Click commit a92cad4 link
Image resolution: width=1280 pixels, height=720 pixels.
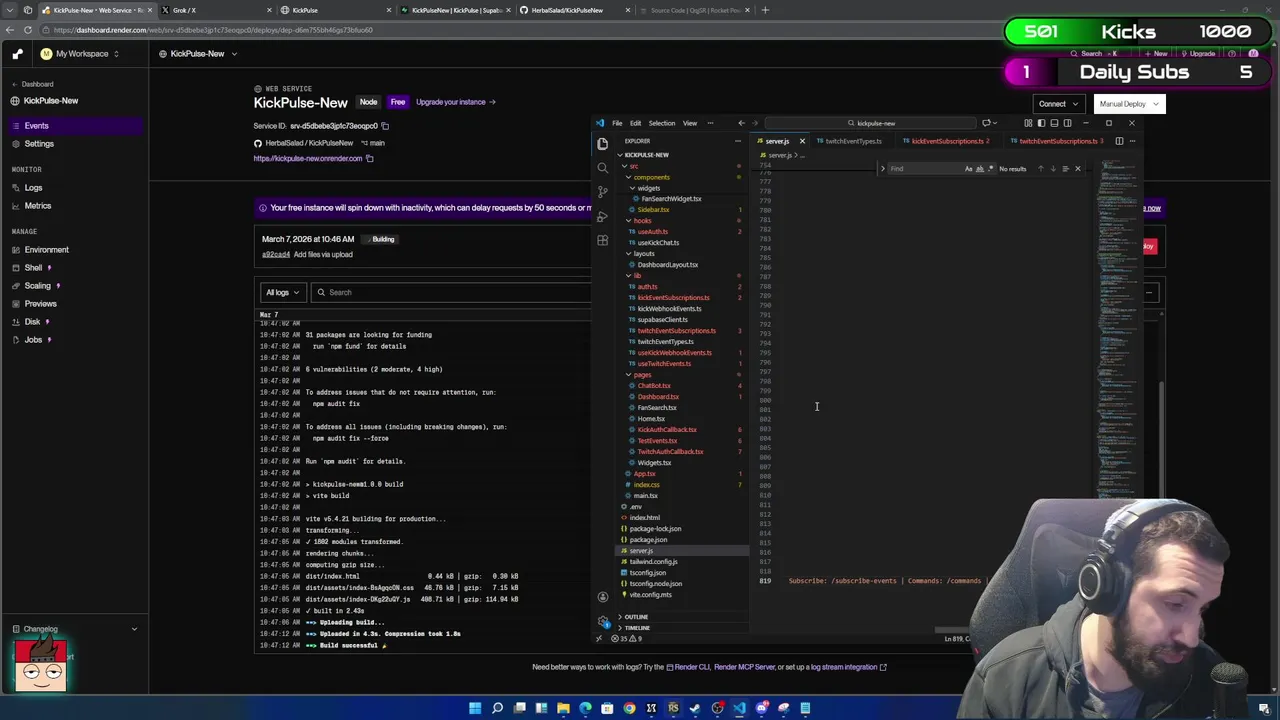[276, 254]
